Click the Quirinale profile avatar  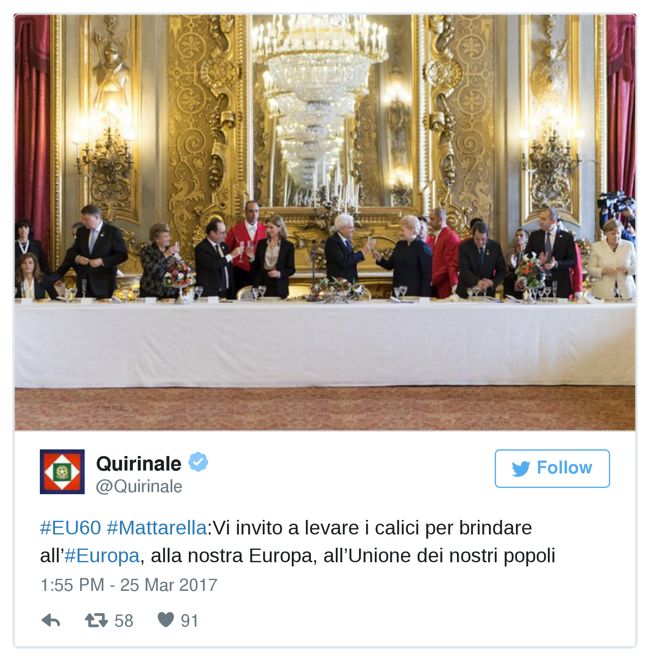(x=62, y=471)
